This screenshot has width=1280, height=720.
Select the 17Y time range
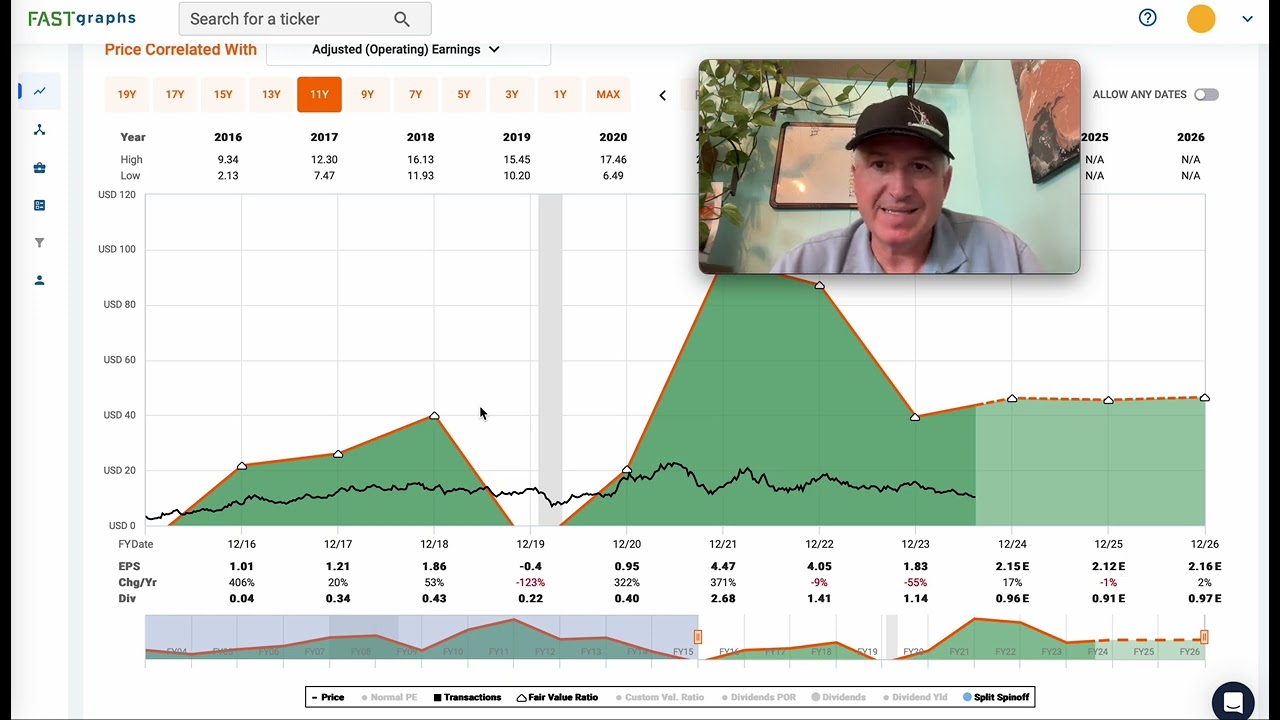coord(175,95)
